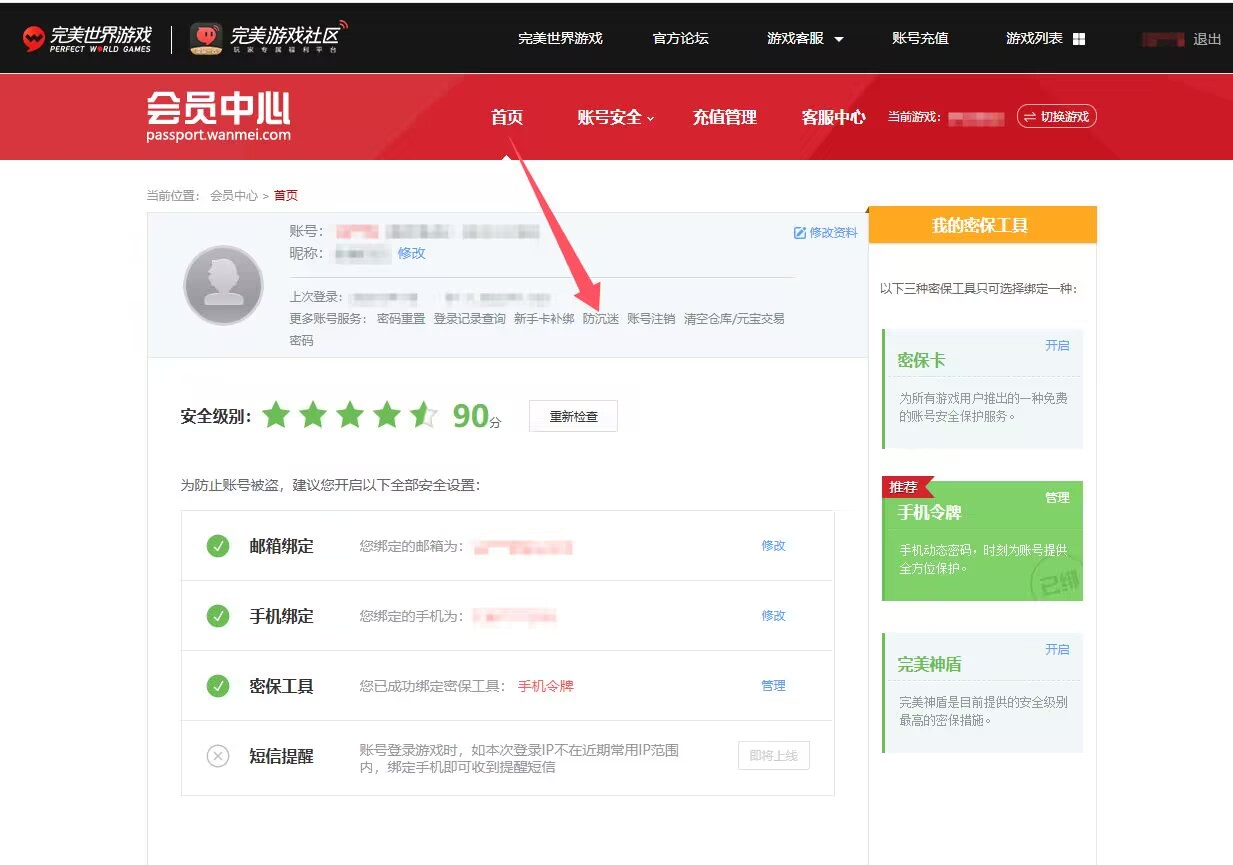Click the 邮箱绑定 row title
This screenshot has height=865, width=1233.
[281, 546]
